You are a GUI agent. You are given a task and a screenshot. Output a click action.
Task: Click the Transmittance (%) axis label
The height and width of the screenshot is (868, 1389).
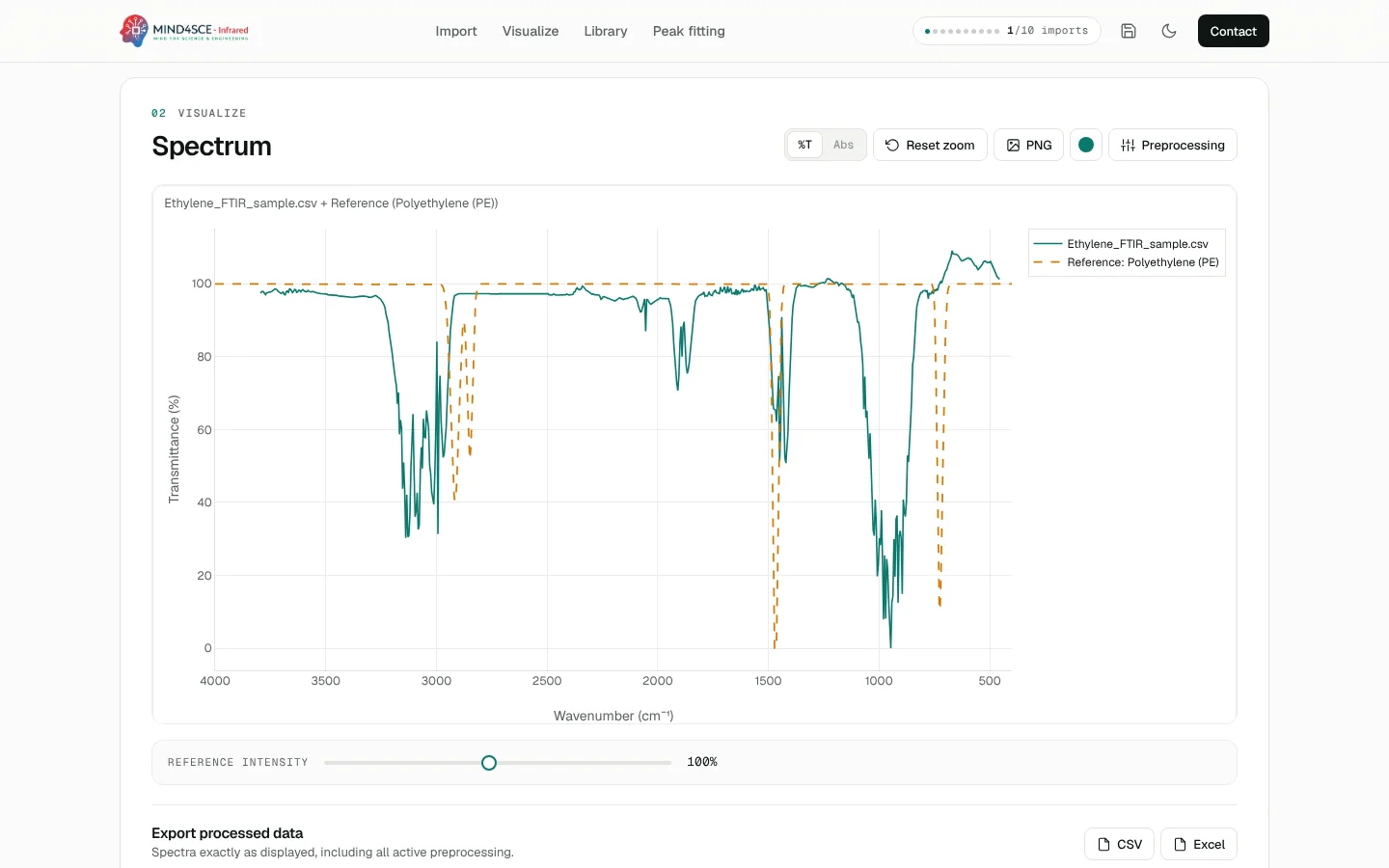point(174,448)
